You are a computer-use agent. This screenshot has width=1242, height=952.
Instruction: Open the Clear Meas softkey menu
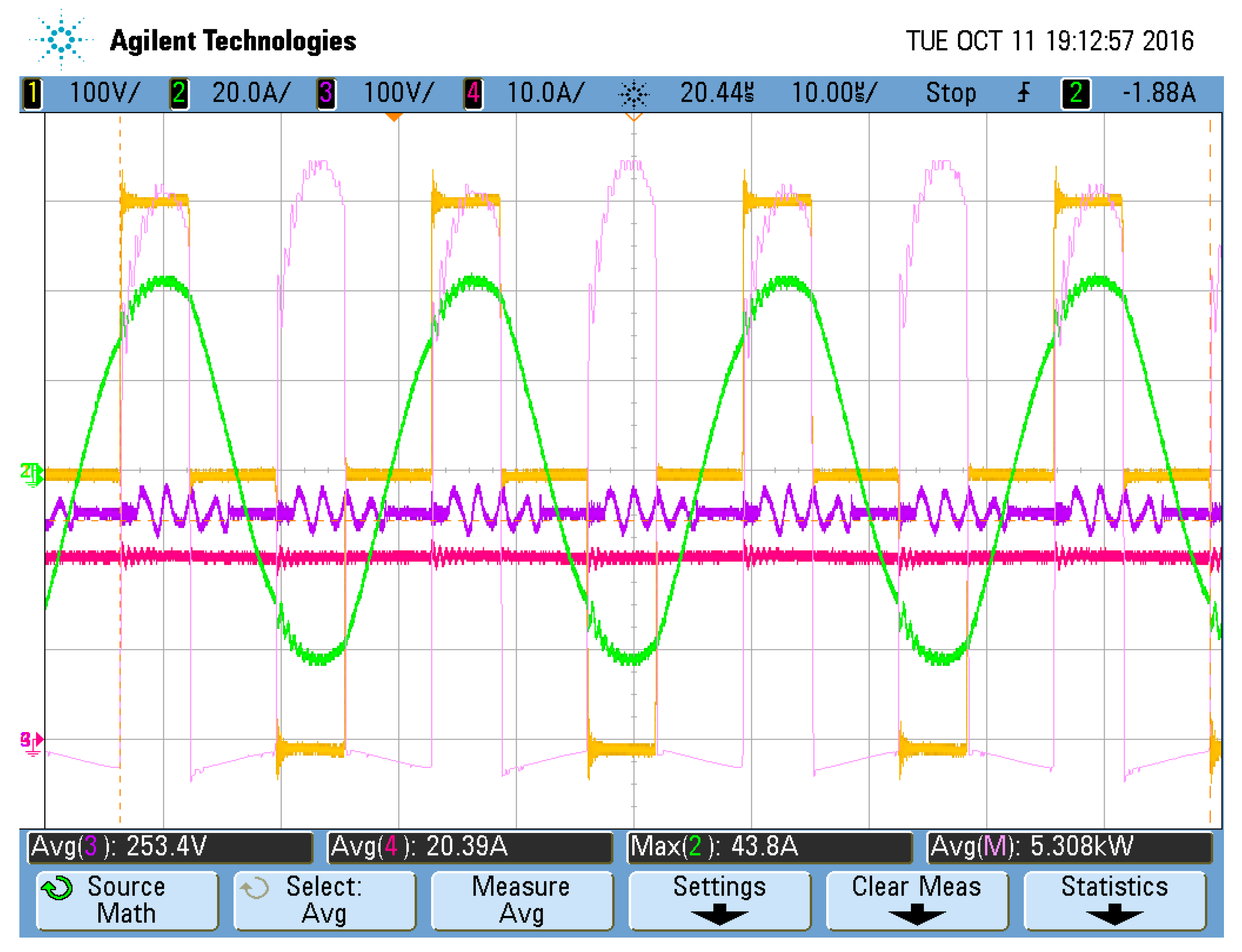917,901
